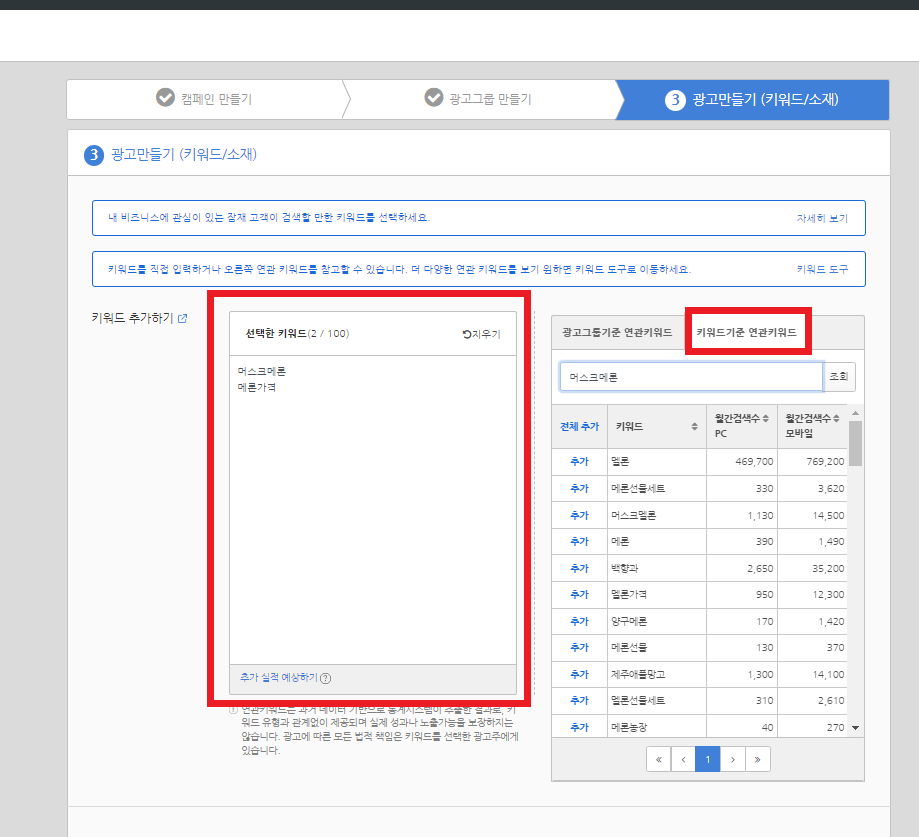
Task: Select 머스크메론 in selected keywords list
Action: [262, 372]
